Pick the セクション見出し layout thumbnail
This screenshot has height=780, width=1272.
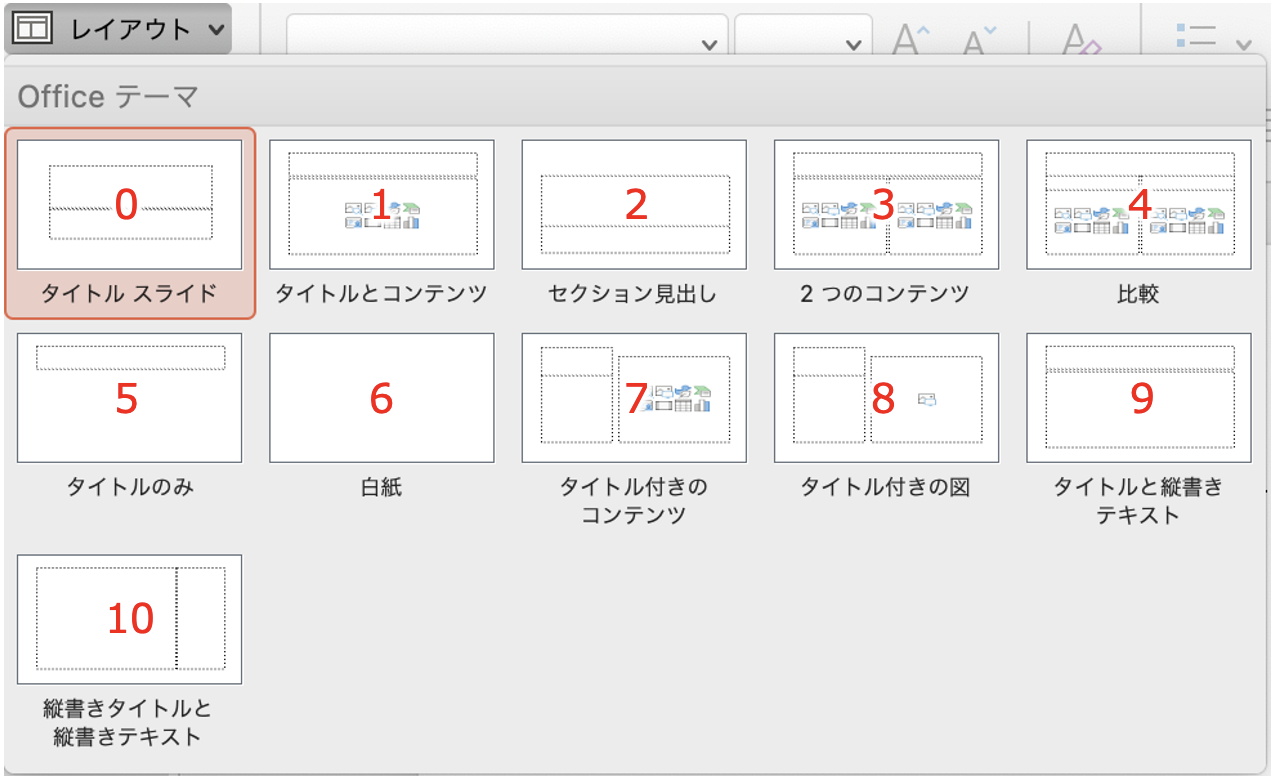634,205
